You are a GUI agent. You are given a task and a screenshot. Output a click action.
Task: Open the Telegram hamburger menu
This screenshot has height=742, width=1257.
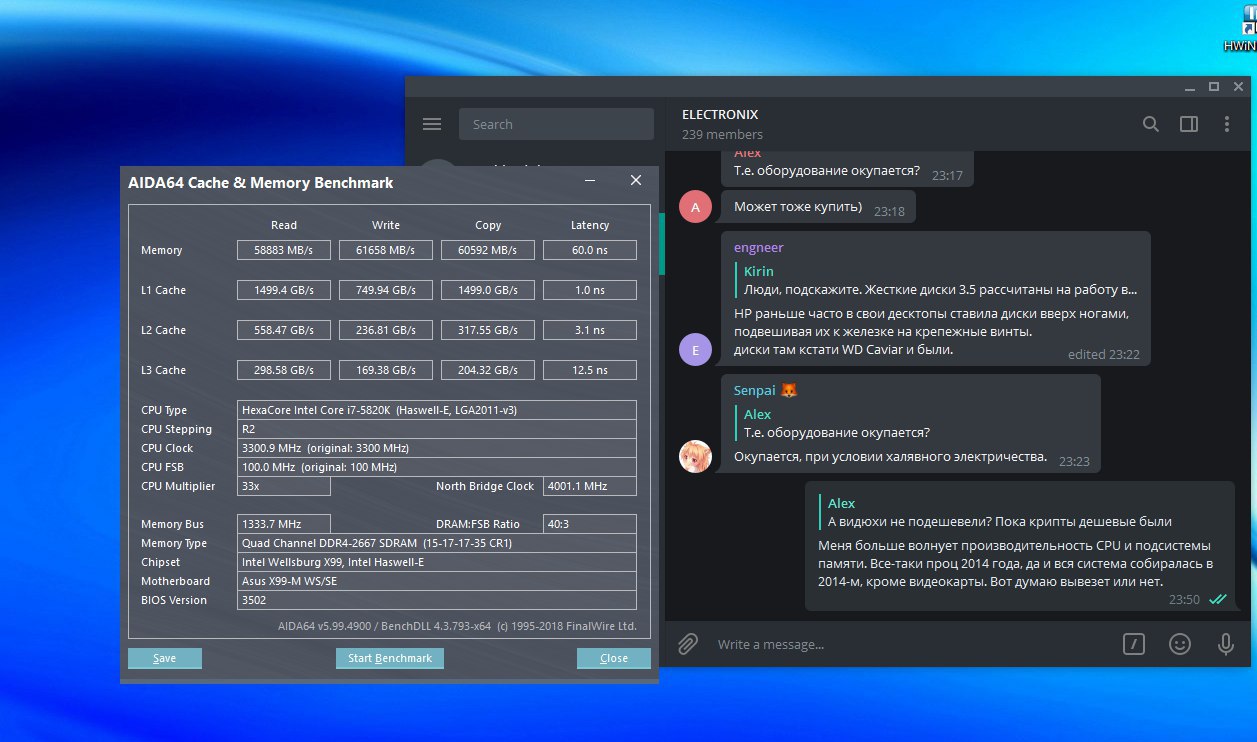[432, 124]
